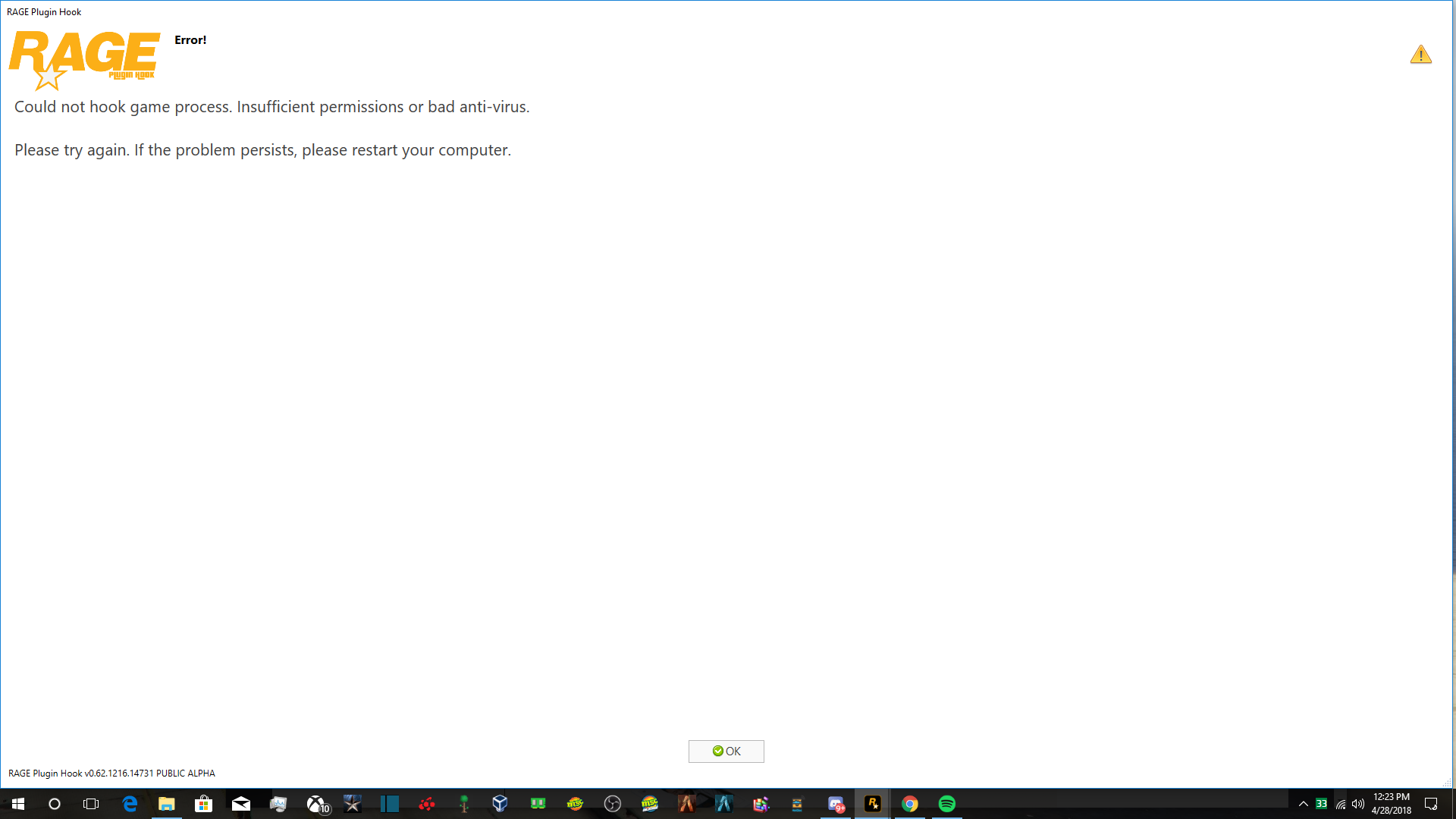Expand hidden system tray icons
Viewport: 1456px width, 819px height.
1303,804
